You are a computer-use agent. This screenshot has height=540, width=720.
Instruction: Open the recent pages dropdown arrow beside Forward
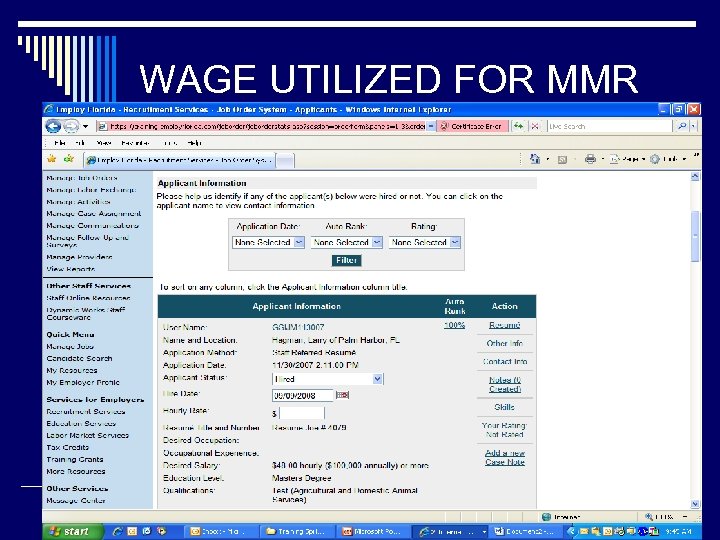(x=85, y=126)
